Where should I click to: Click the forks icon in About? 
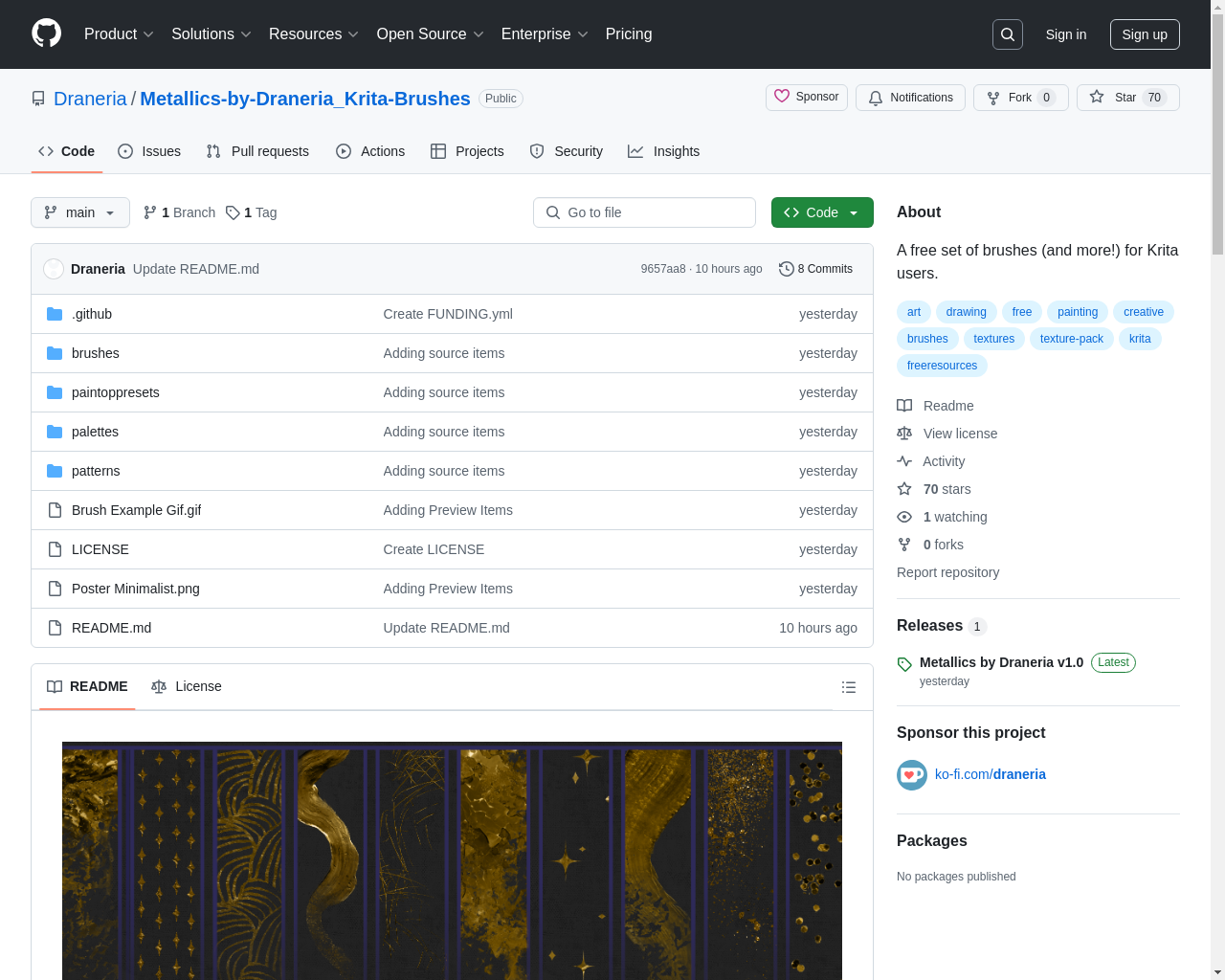(904, 545)
